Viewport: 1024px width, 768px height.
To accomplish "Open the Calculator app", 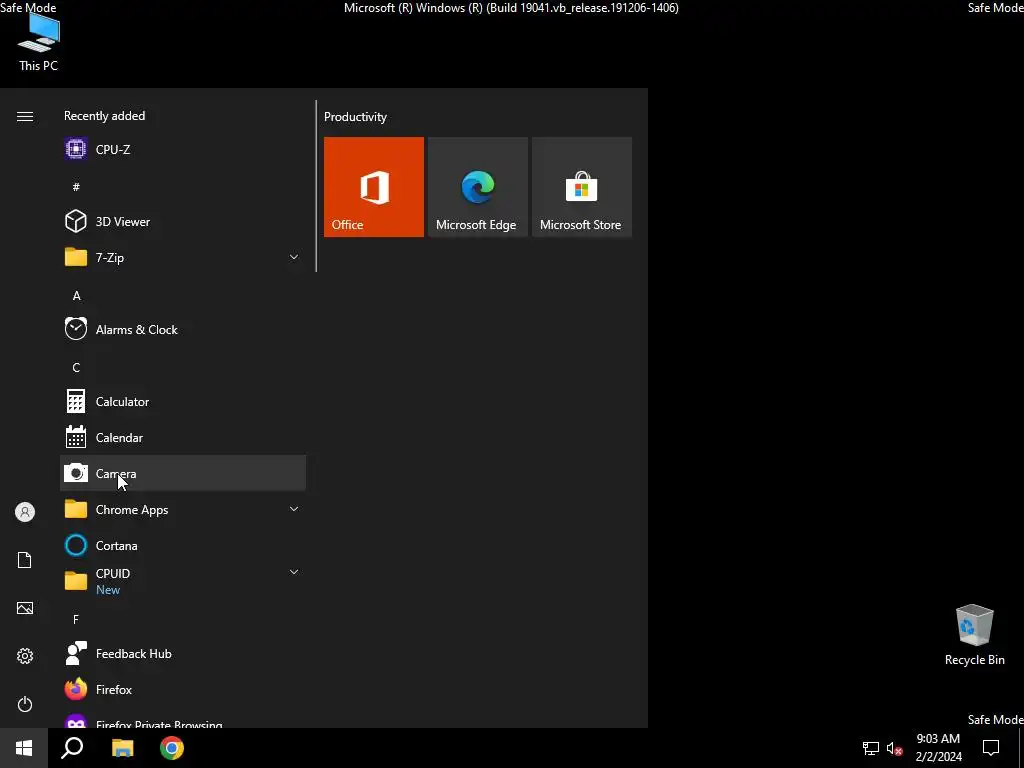I will [x=183, y=402].
